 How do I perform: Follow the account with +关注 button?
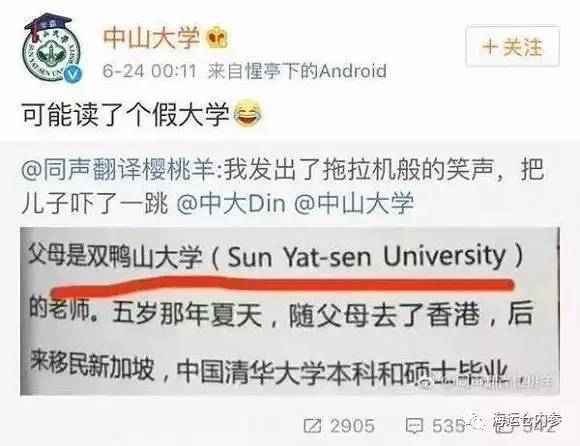tap(512, 47)
